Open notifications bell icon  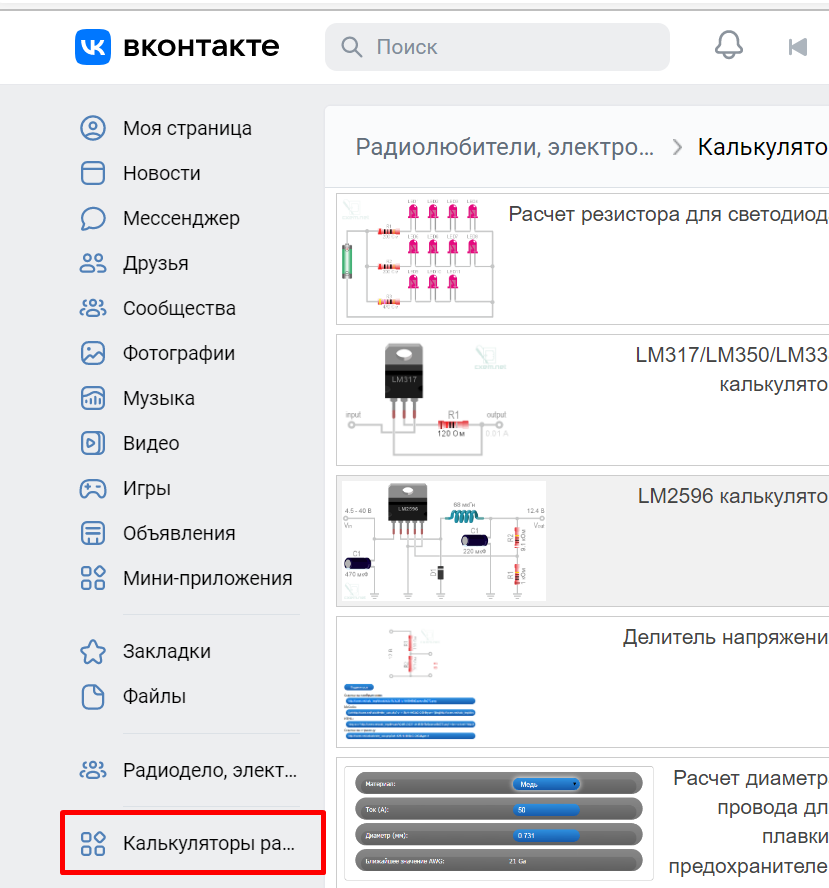[729, 45]
